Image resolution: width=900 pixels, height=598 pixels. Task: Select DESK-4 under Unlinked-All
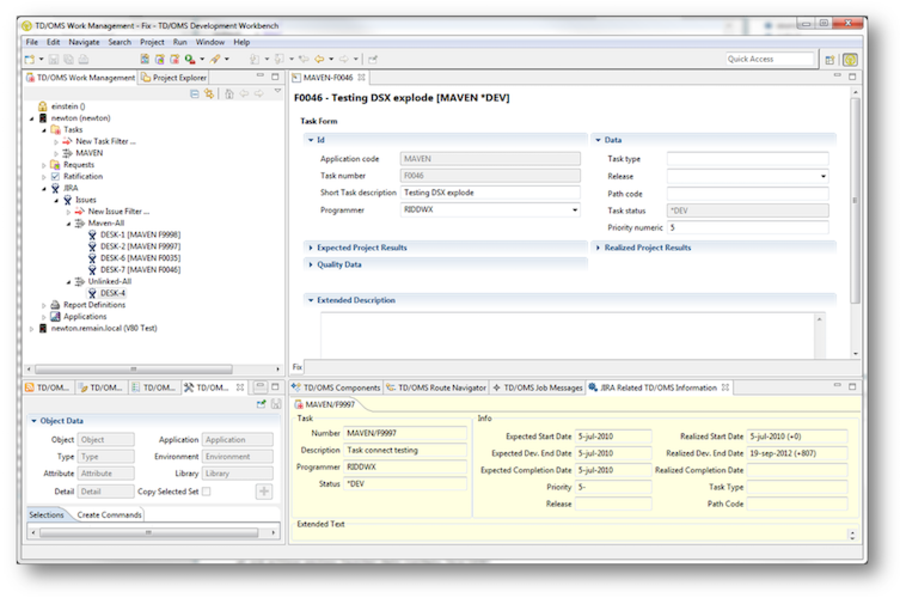pos(112,293)
